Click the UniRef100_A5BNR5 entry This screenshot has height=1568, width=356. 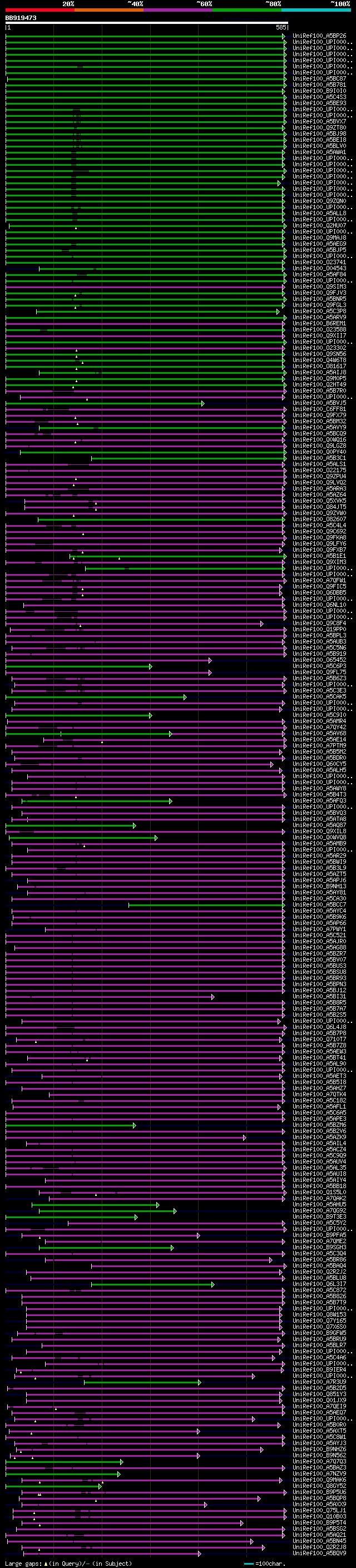click(319, 299)
